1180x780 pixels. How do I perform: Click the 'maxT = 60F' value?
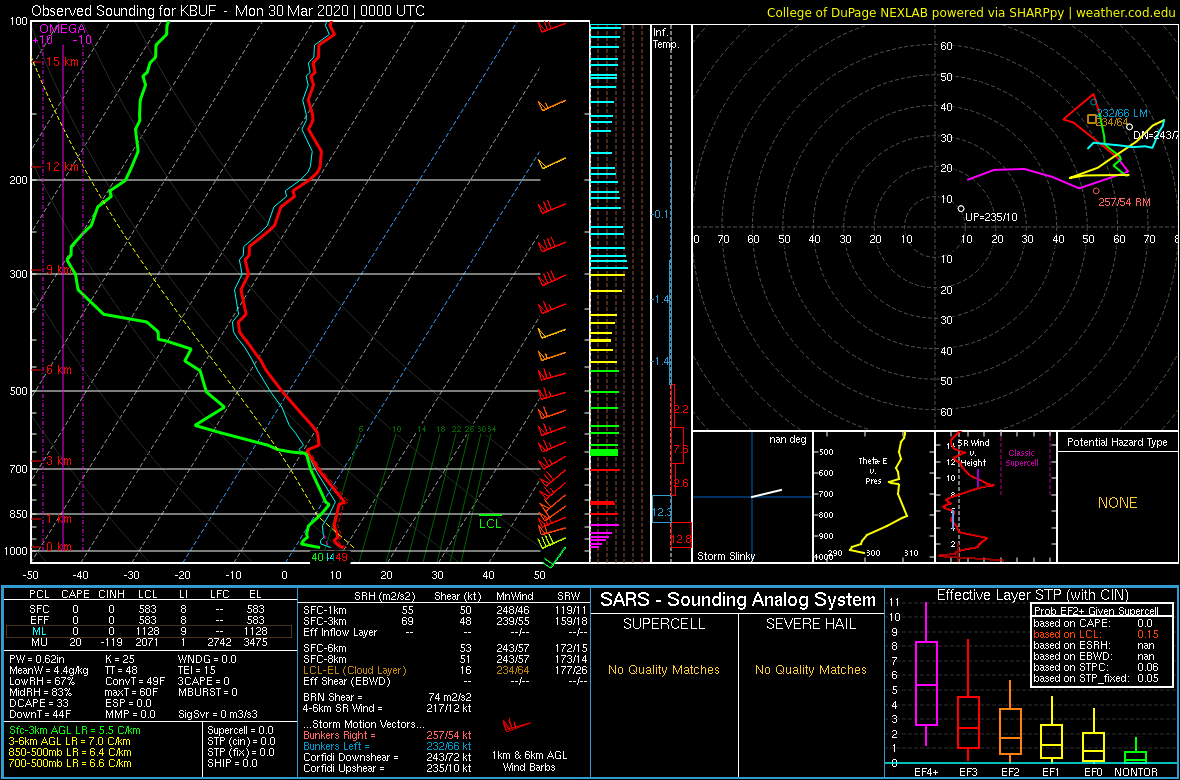pyautogui.click(x=131, y=691)
